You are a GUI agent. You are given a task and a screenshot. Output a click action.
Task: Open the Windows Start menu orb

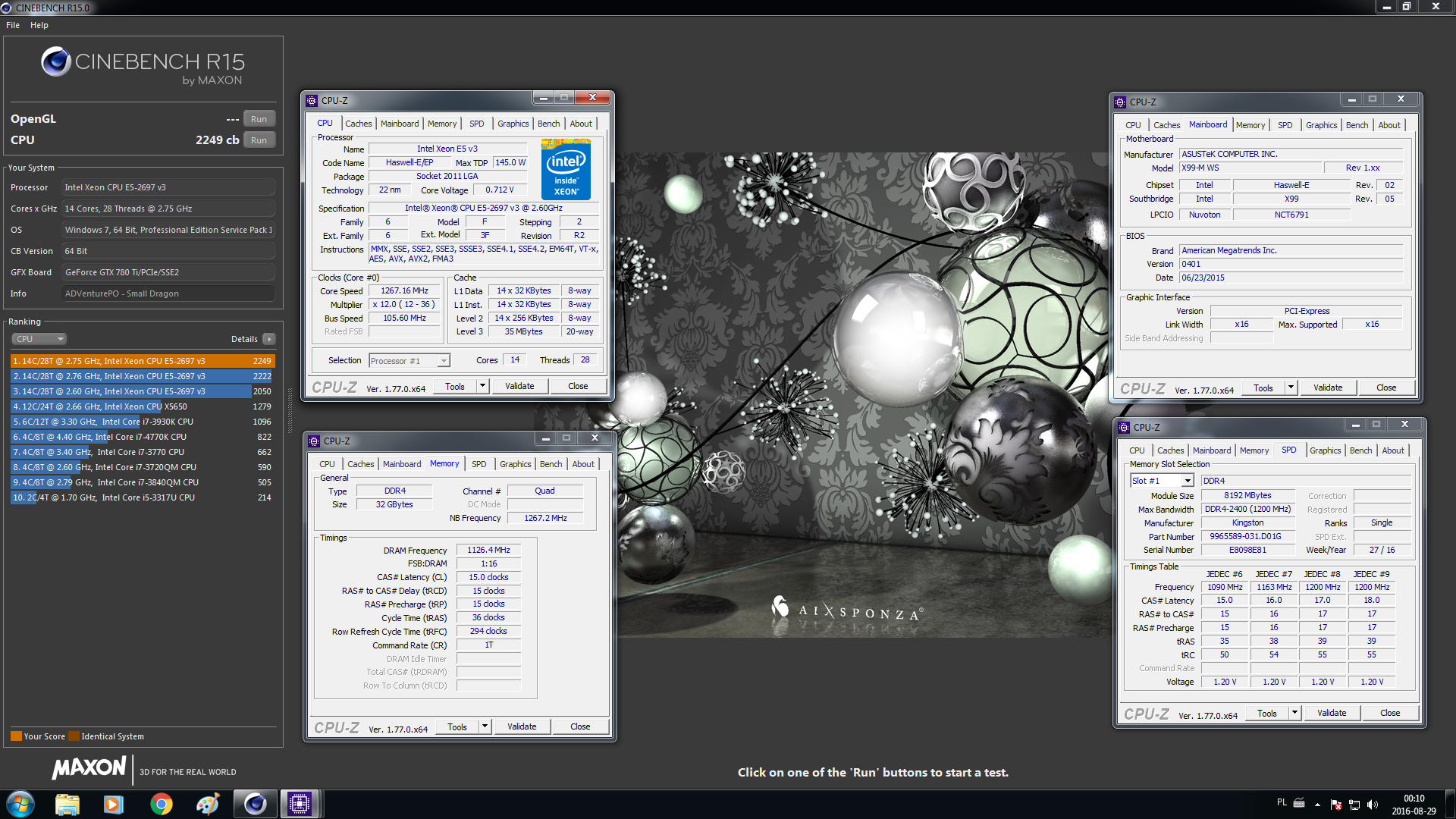point(20,804)
